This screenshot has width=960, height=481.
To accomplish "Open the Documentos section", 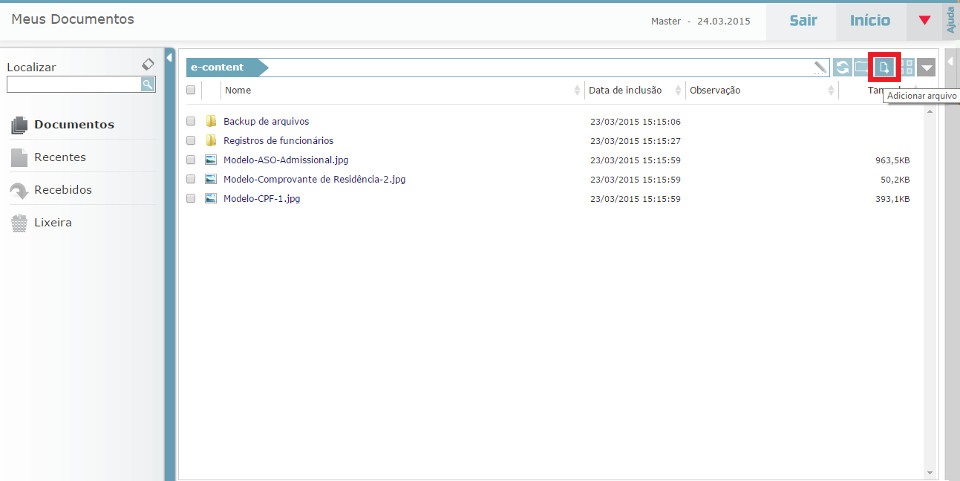I will [x=74, y=124].
